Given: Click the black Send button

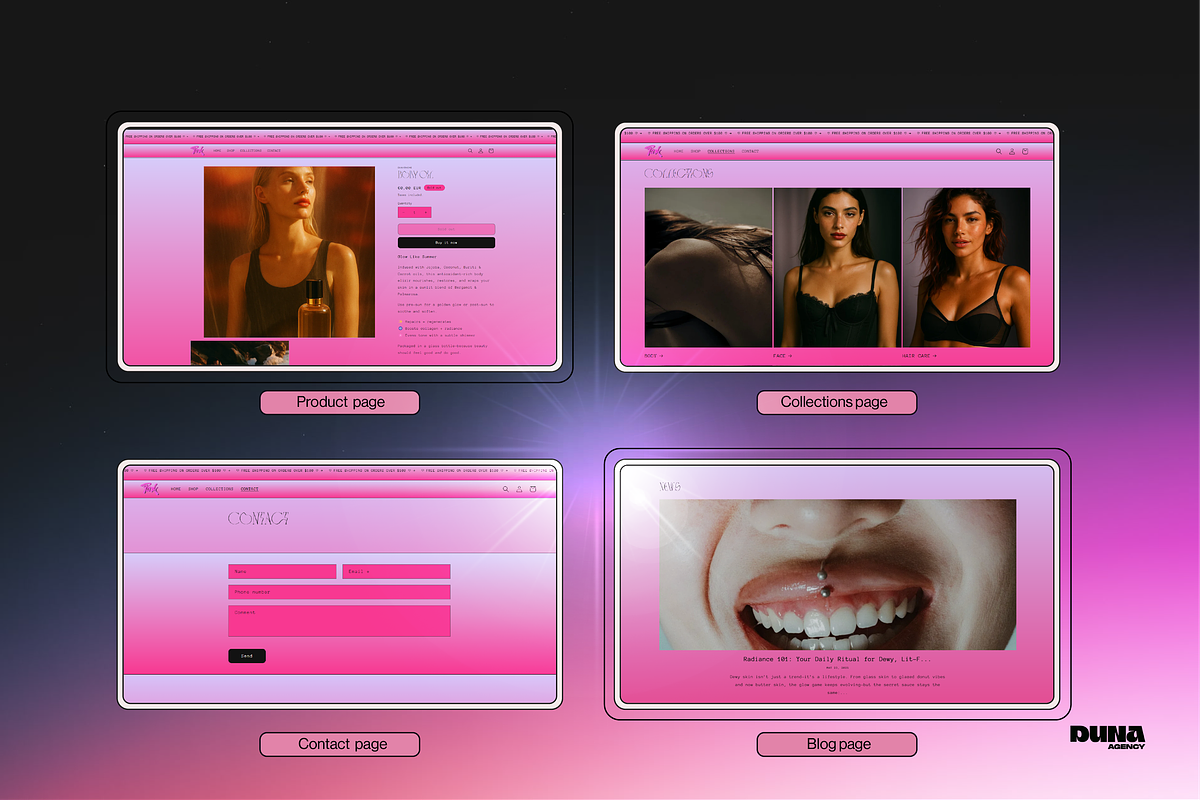Looking at the screenshot, I should pos(247,656).
